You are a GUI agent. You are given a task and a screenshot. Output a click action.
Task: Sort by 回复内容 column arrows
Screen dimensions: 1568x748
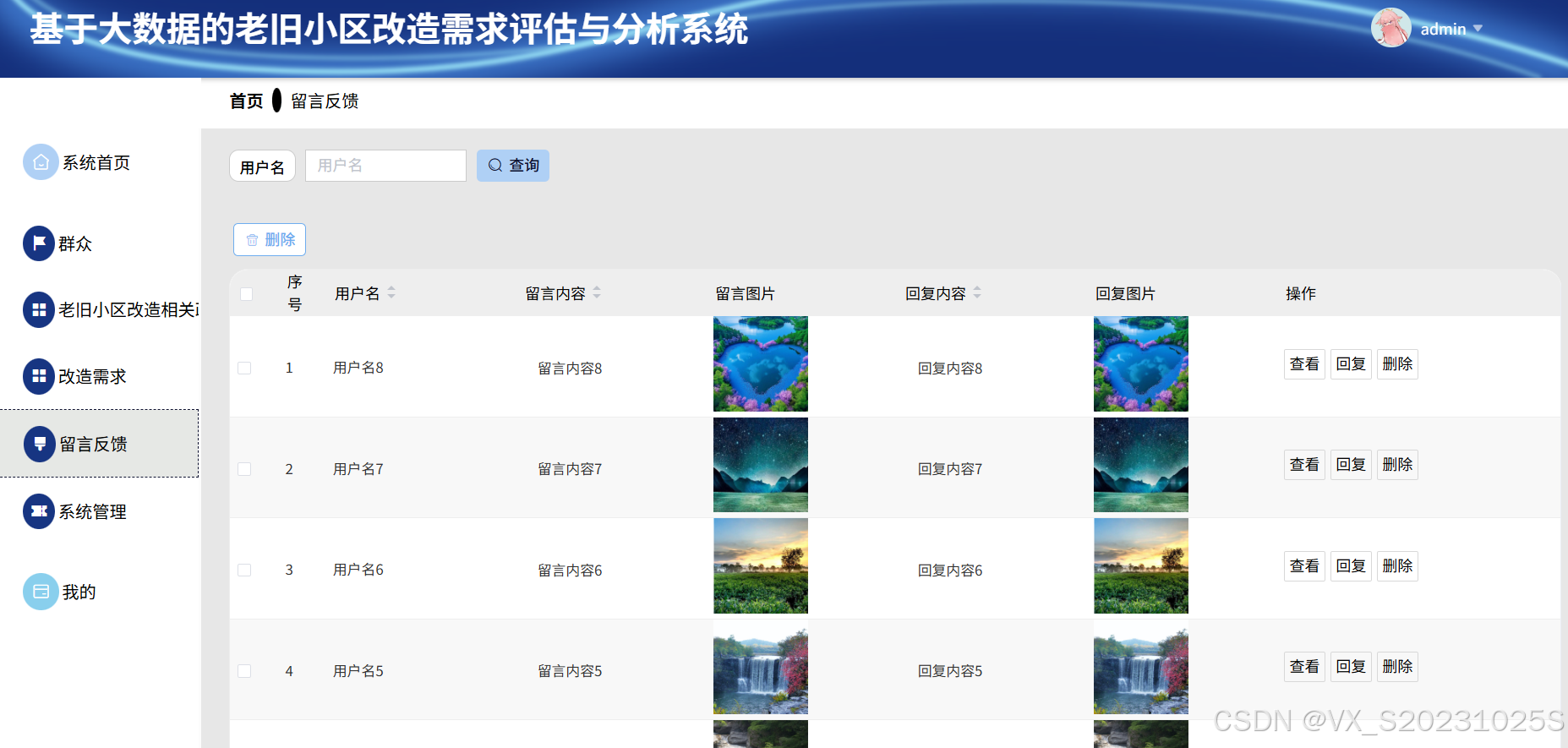click(x=977, y=292)
